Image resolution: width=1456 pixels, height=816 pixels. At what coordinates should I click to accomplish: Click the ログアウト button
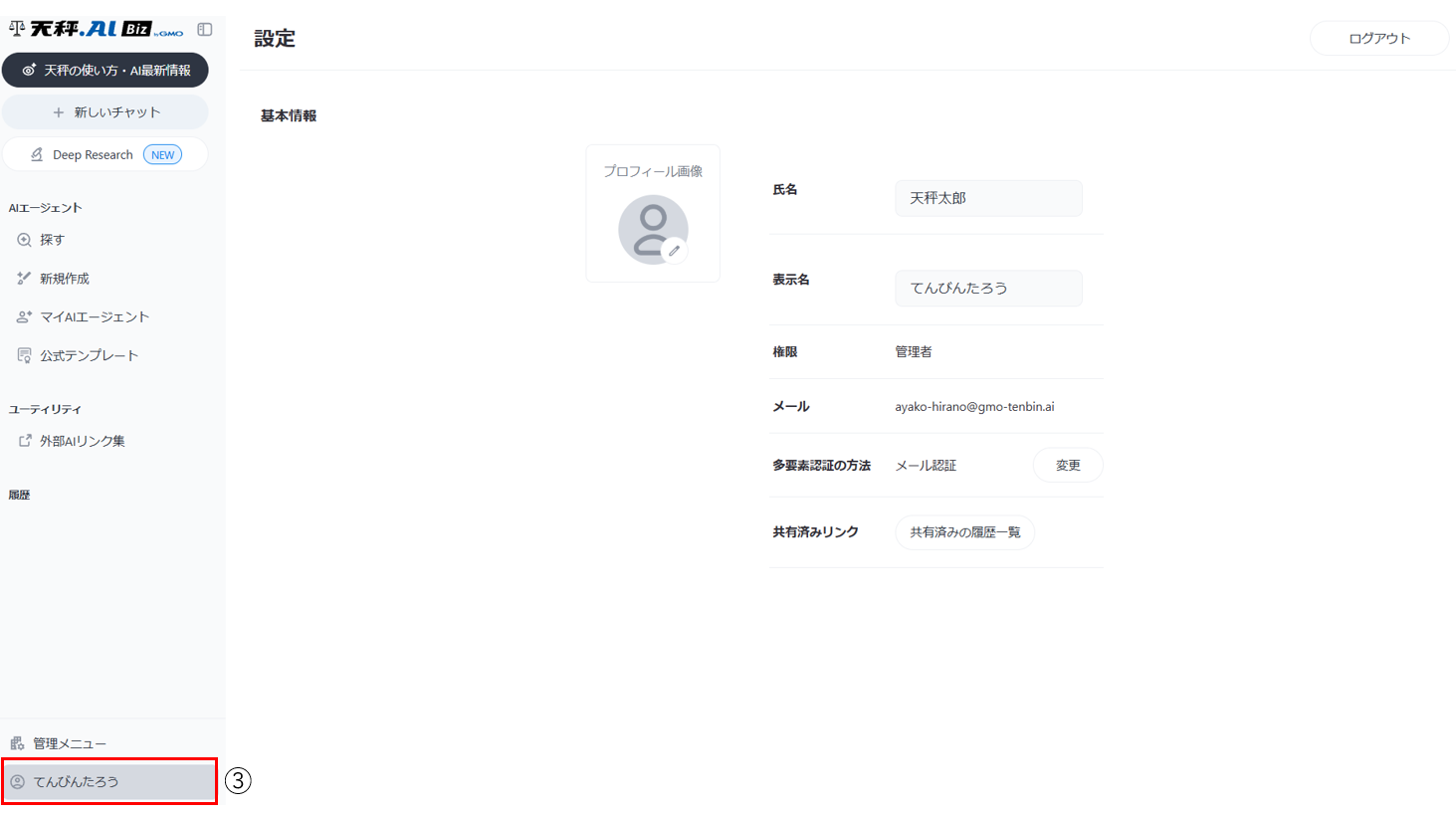1378,39
